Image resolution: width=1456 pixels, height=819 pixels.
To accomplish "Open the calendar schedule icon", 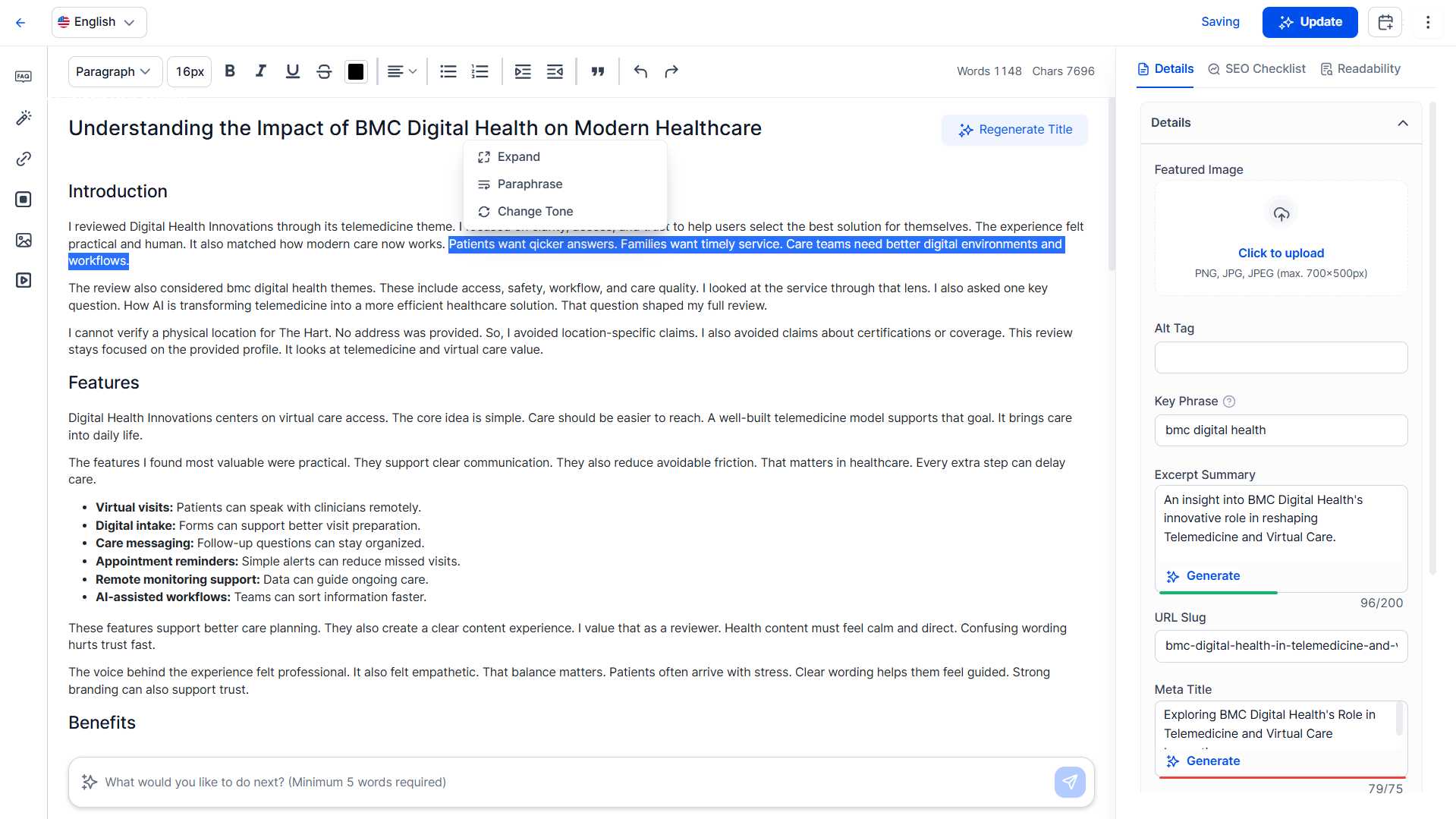I will pyautogui.click(x=1385, y=22).
